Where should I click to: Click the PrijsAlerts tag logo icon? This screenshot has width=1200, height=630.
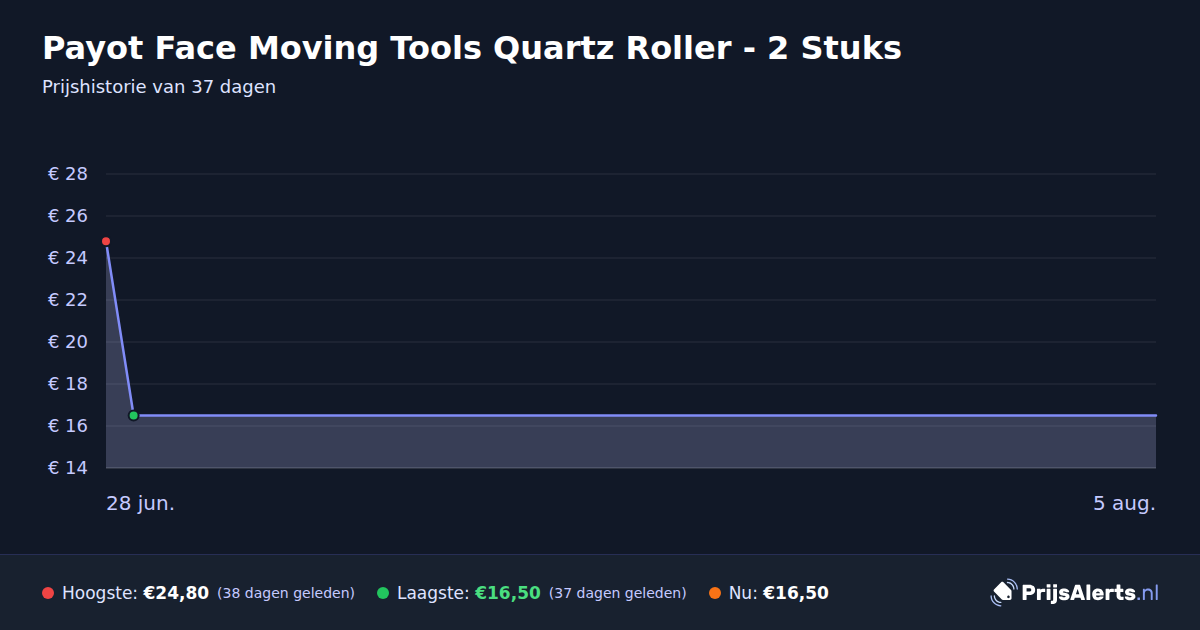1003,592
